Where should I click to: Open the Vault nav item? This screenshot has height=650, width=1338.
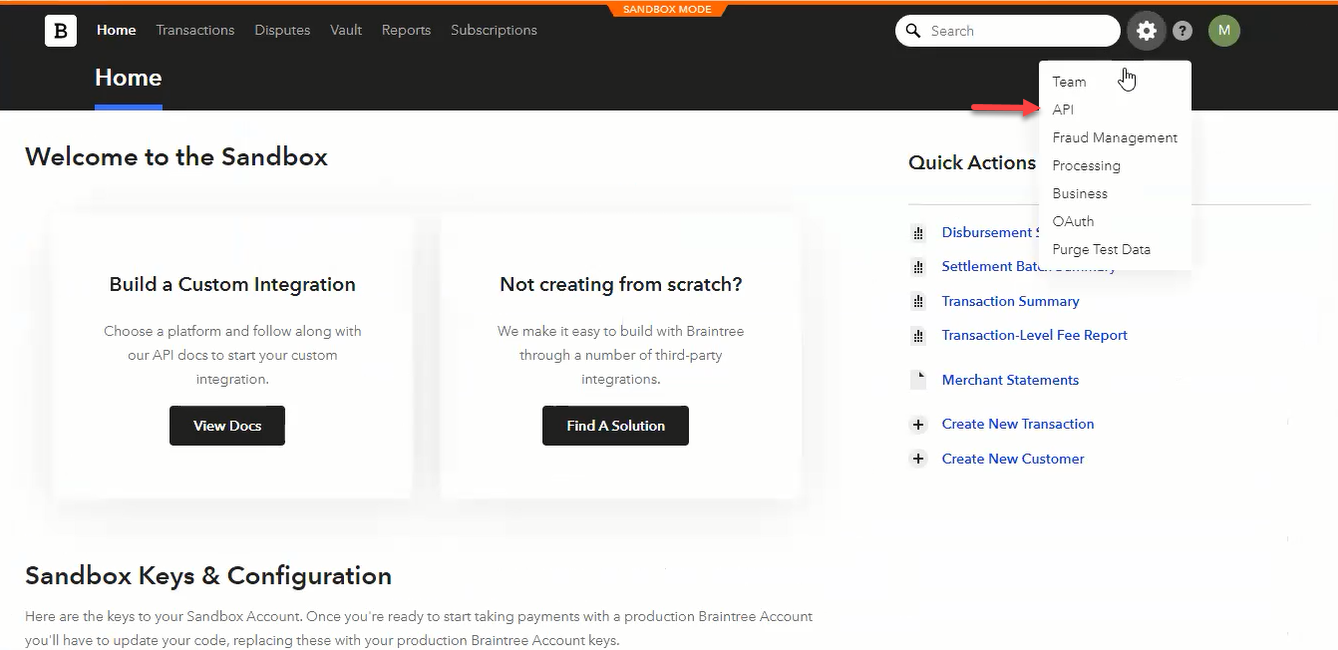346,30
